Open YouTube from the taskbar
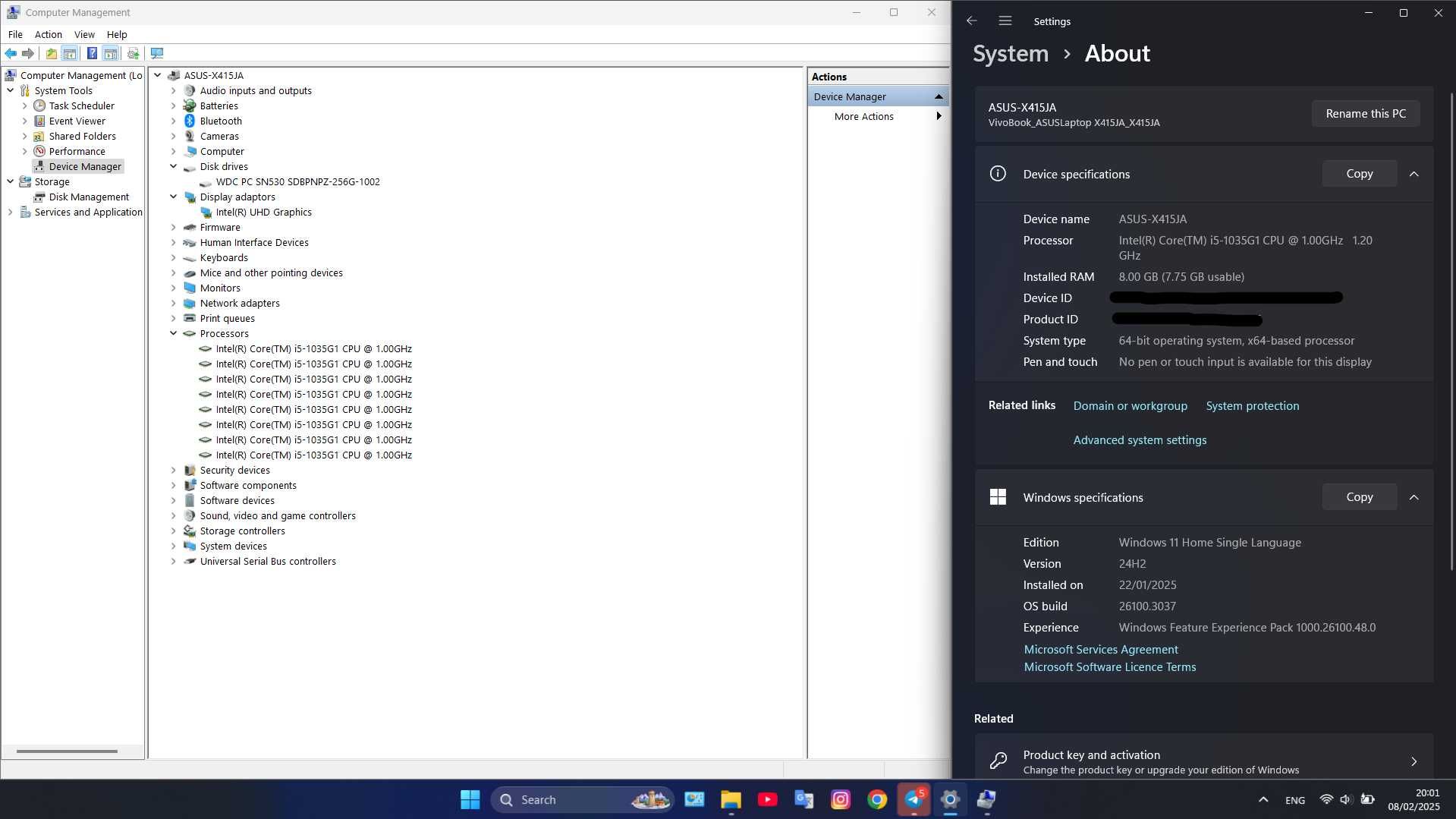1456x819 pixels. [x=767, y=799]
